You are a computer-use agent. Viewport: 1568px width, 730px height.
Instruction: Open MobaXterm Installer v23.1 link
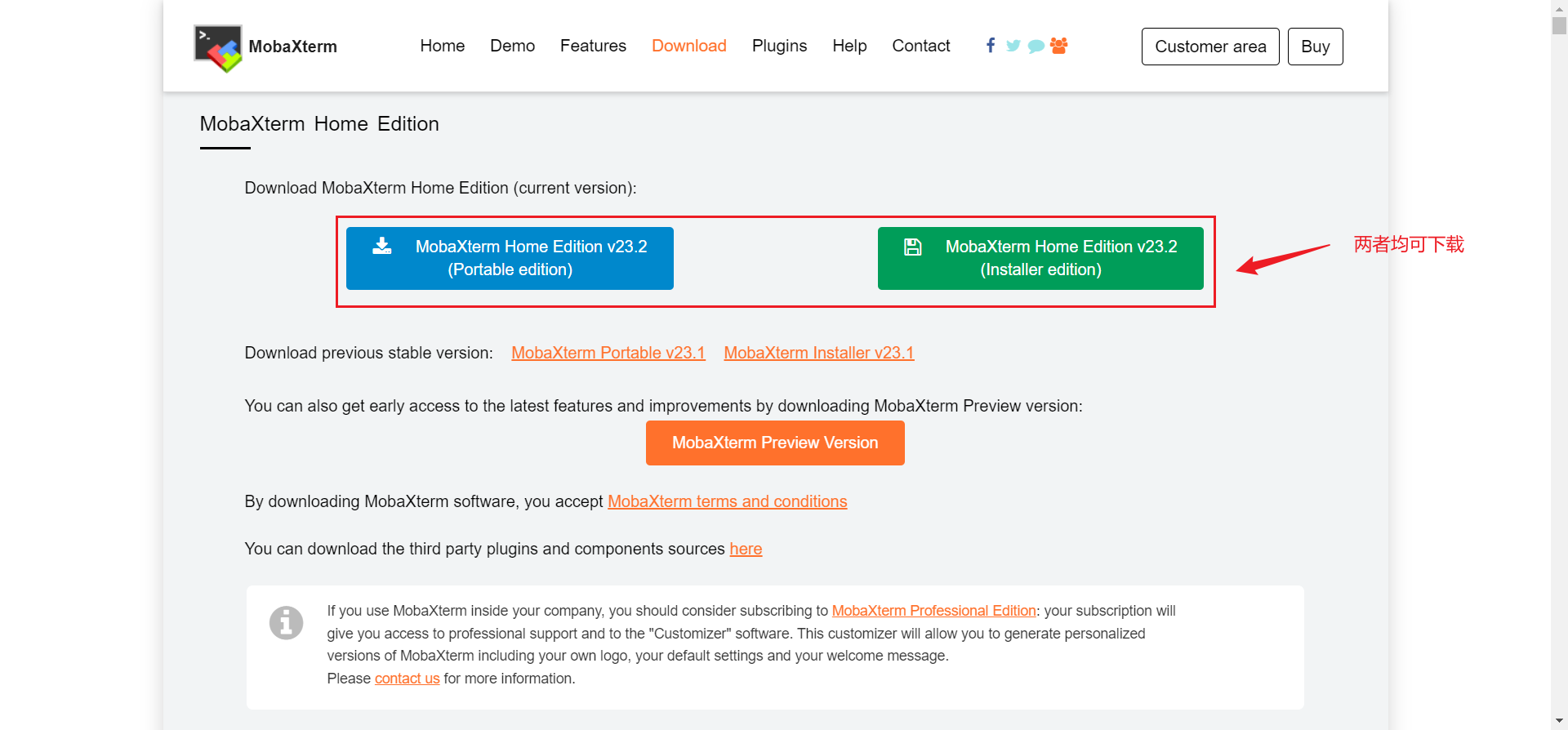[x=819, y=353]
